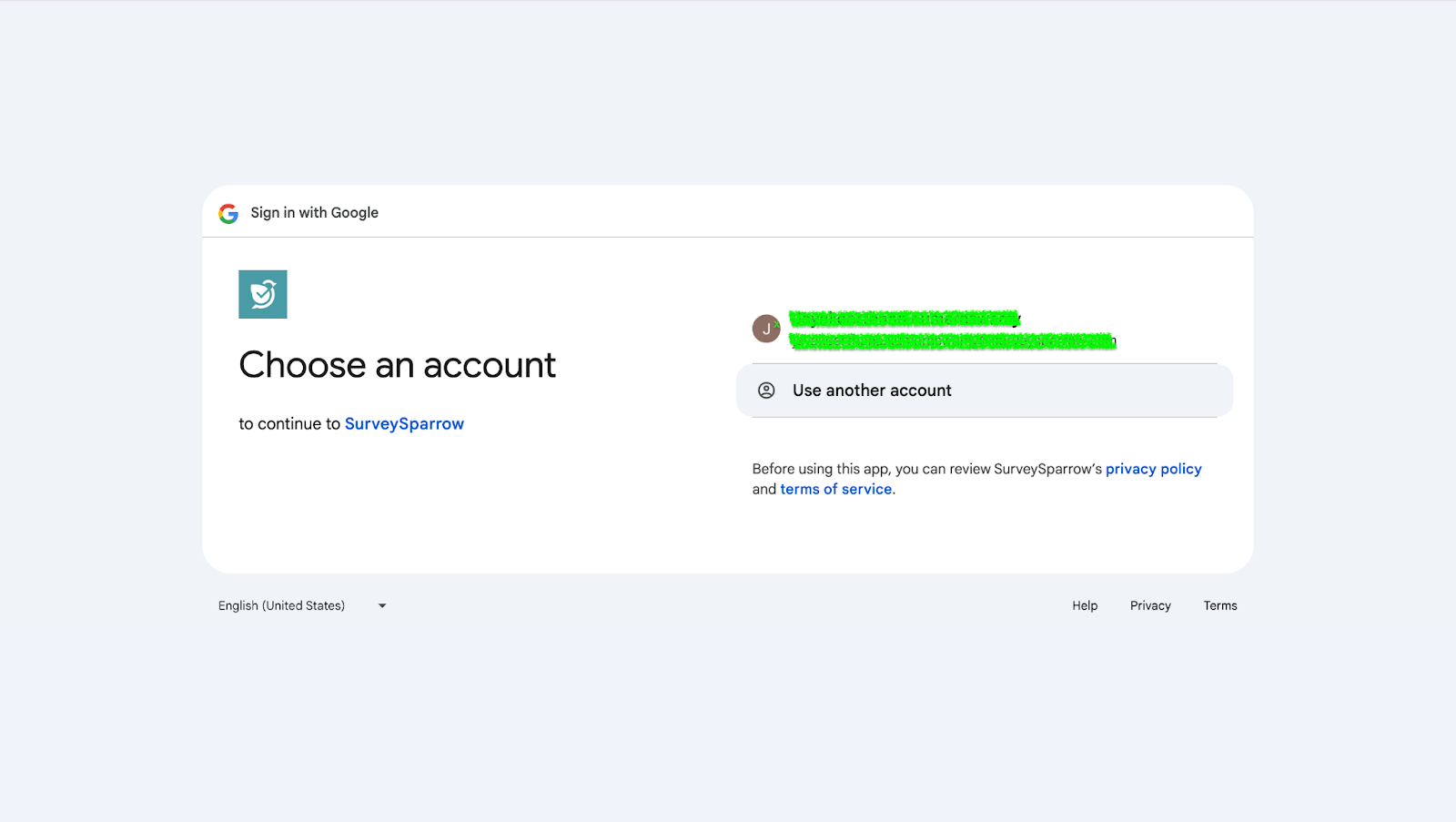Click the person icon beside Use another account

click(766, 391)
